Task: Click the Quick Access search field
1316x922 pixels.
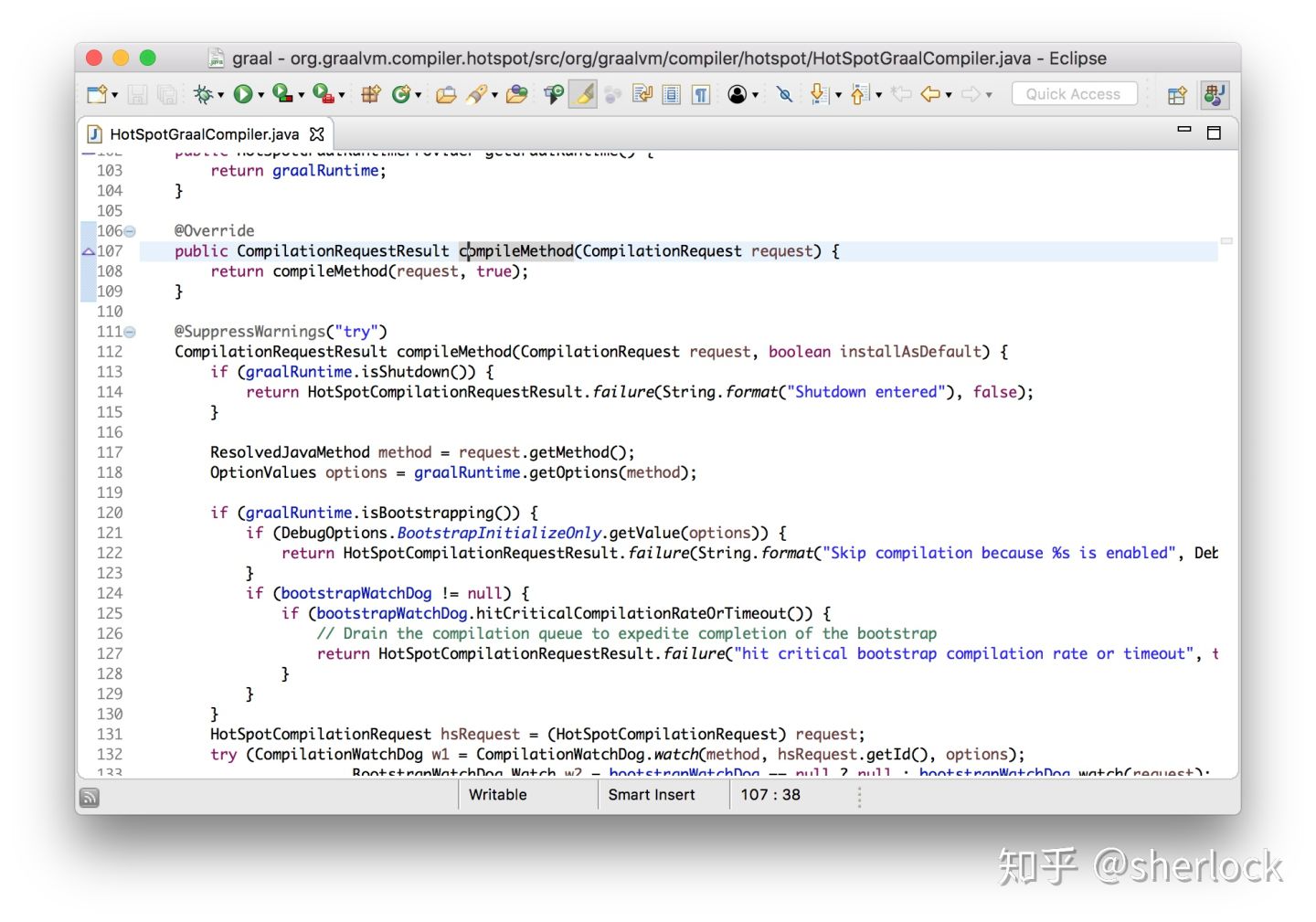Action: (1074, 93)
